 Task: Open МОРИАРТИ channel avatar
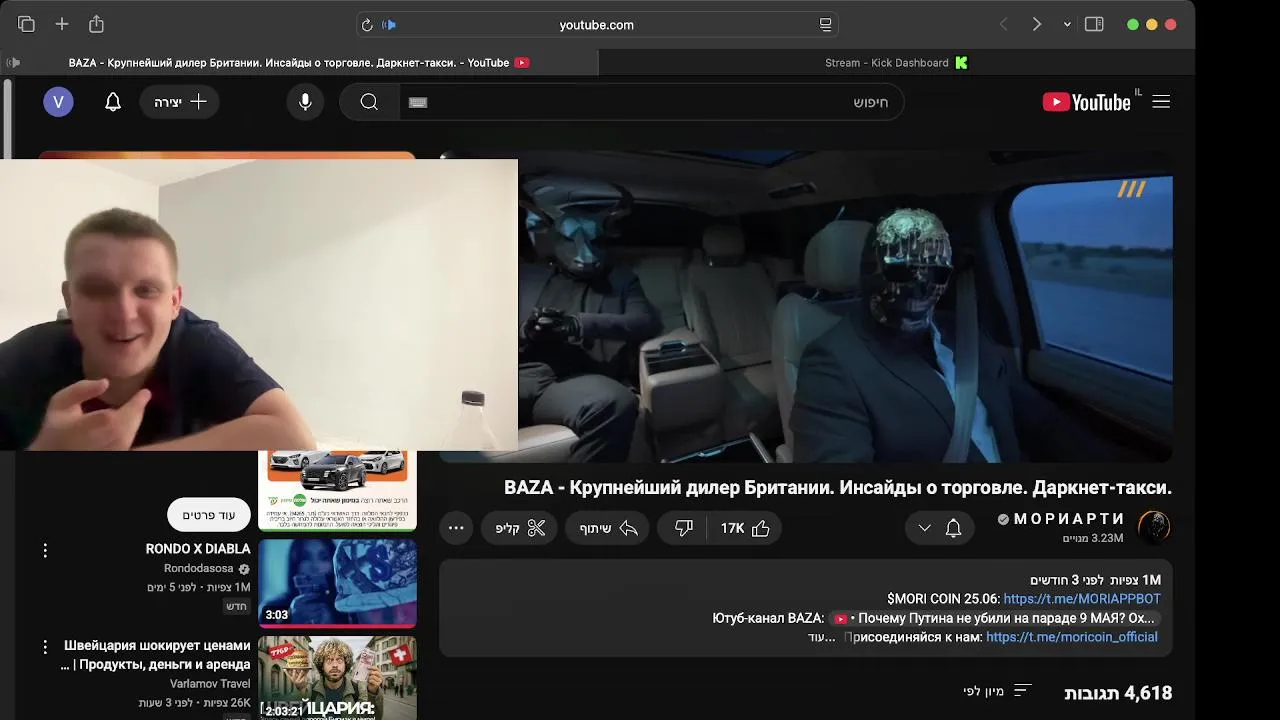click(1154, 527)
